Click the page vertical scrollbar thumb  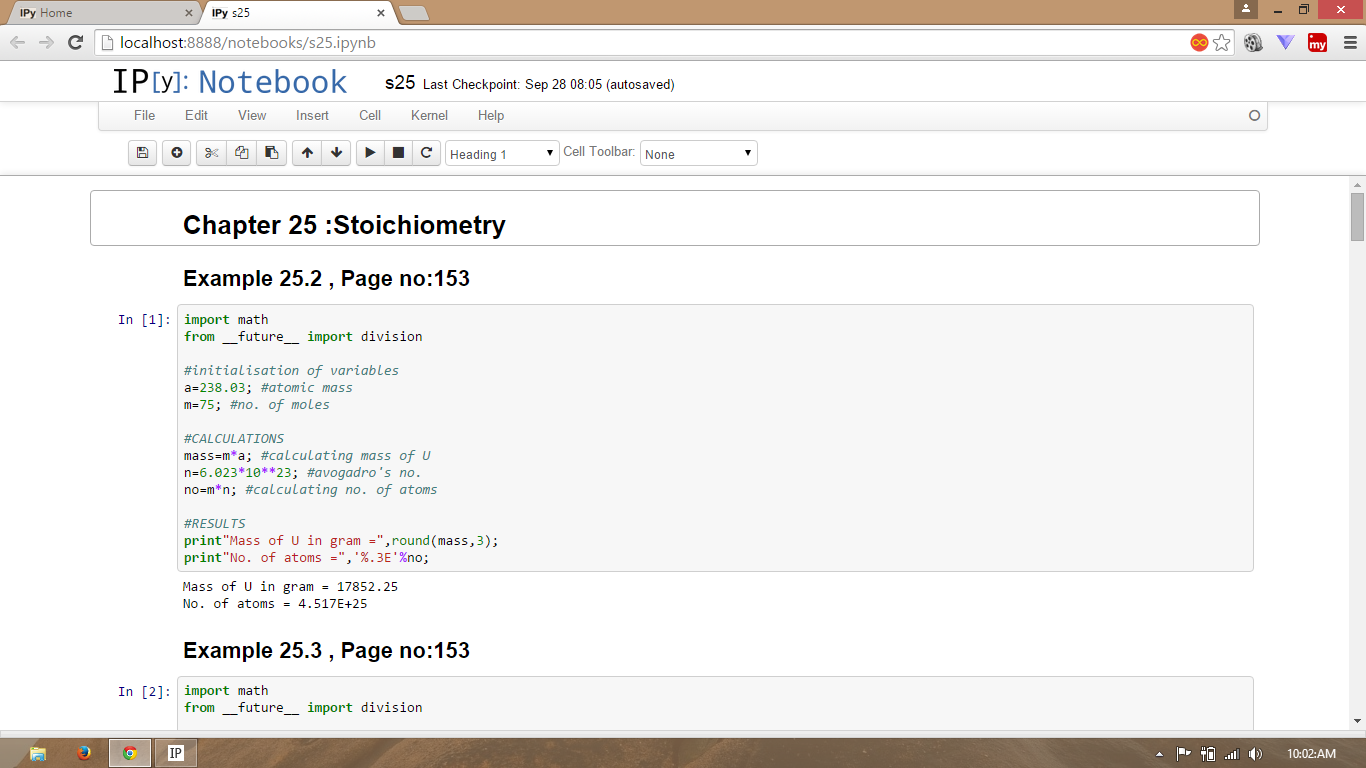pos(1357,216)
